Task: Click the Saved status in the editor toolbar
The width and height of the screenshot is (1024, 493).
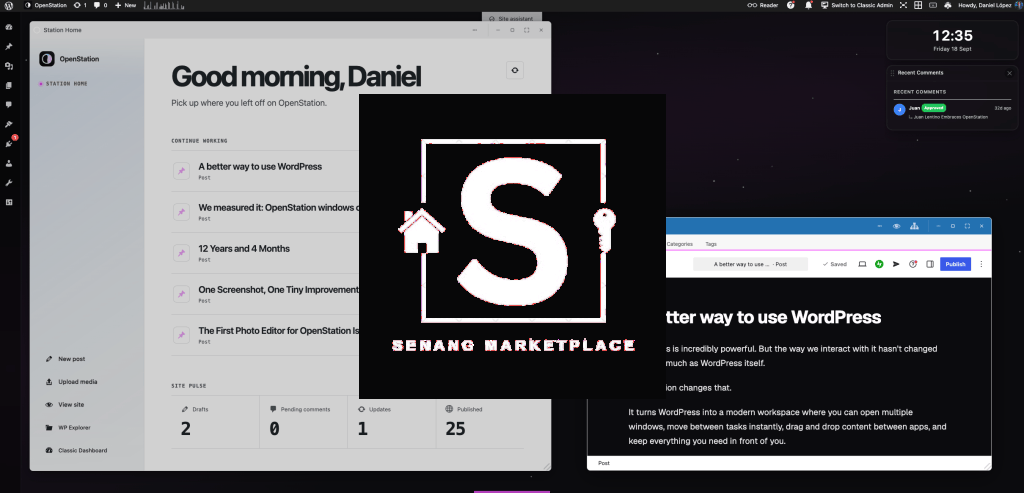Action: 835,264
